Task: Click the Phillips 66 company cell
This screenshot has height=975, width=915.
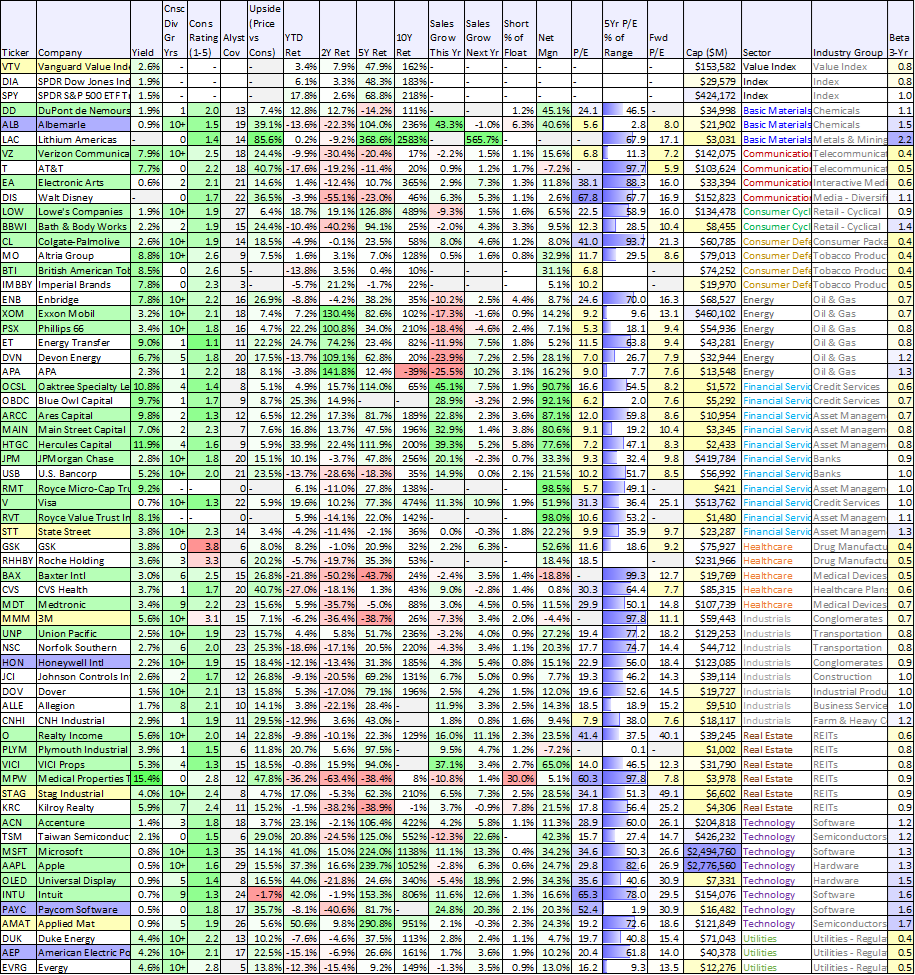Action: [x=83, y=328]
